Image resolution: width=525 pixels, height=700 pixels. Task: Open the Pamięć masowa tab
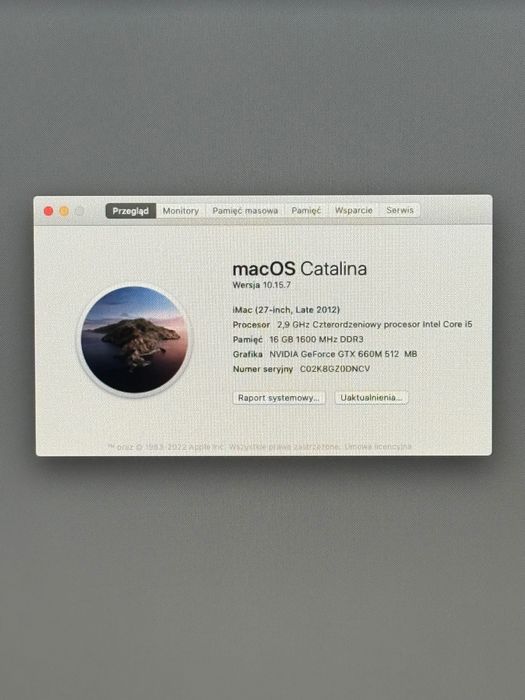point(245,211)
